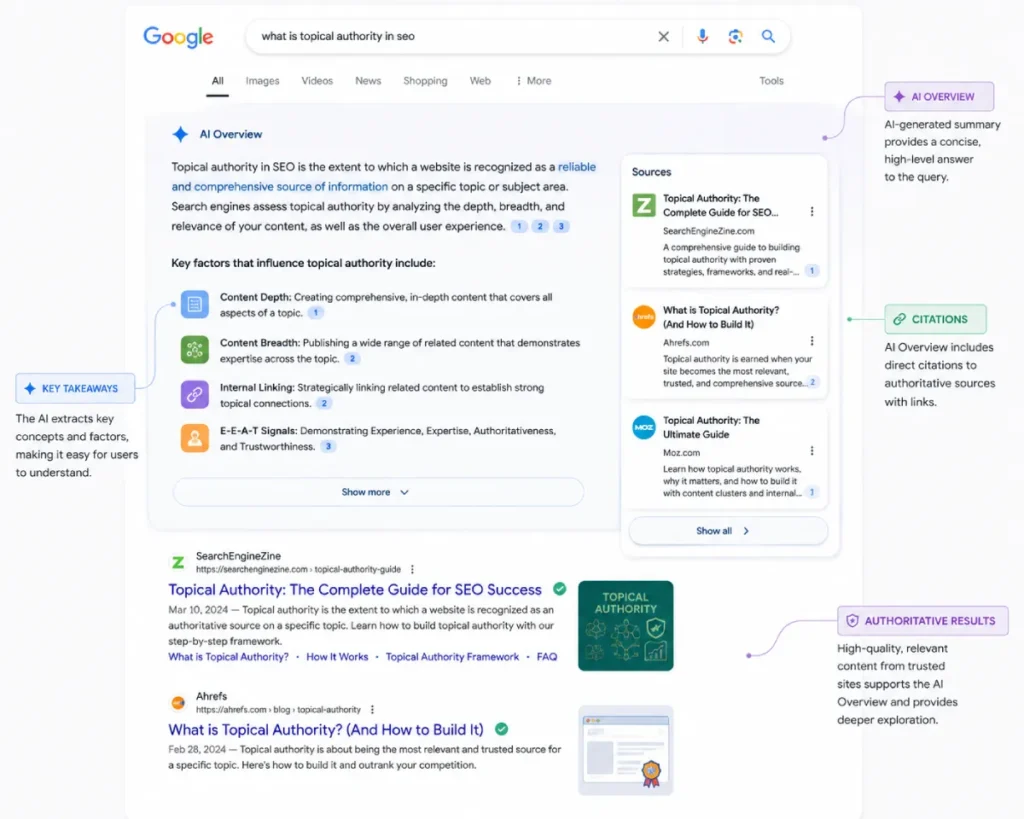Click SearchEngineZine Z favicon in Sources
The width and height of the screenshot is (1024, 819).
pyautogui.click(x=644, y=205)
